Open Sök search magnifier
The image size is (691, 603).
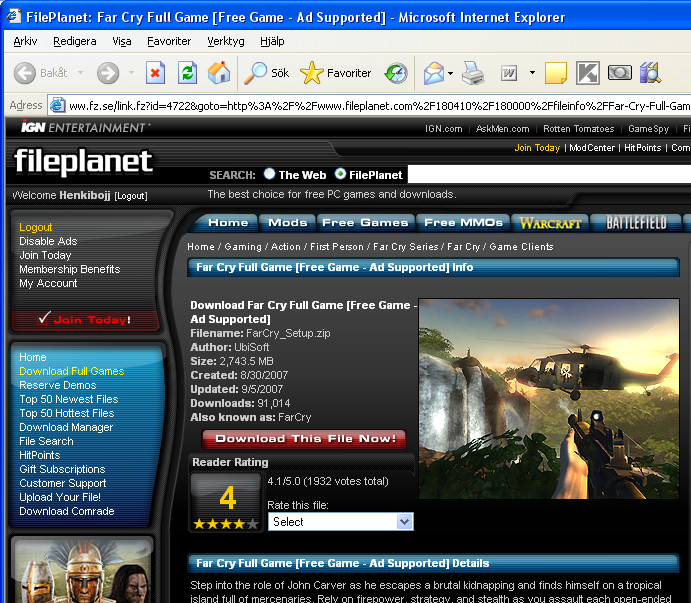tap(267, 73)
